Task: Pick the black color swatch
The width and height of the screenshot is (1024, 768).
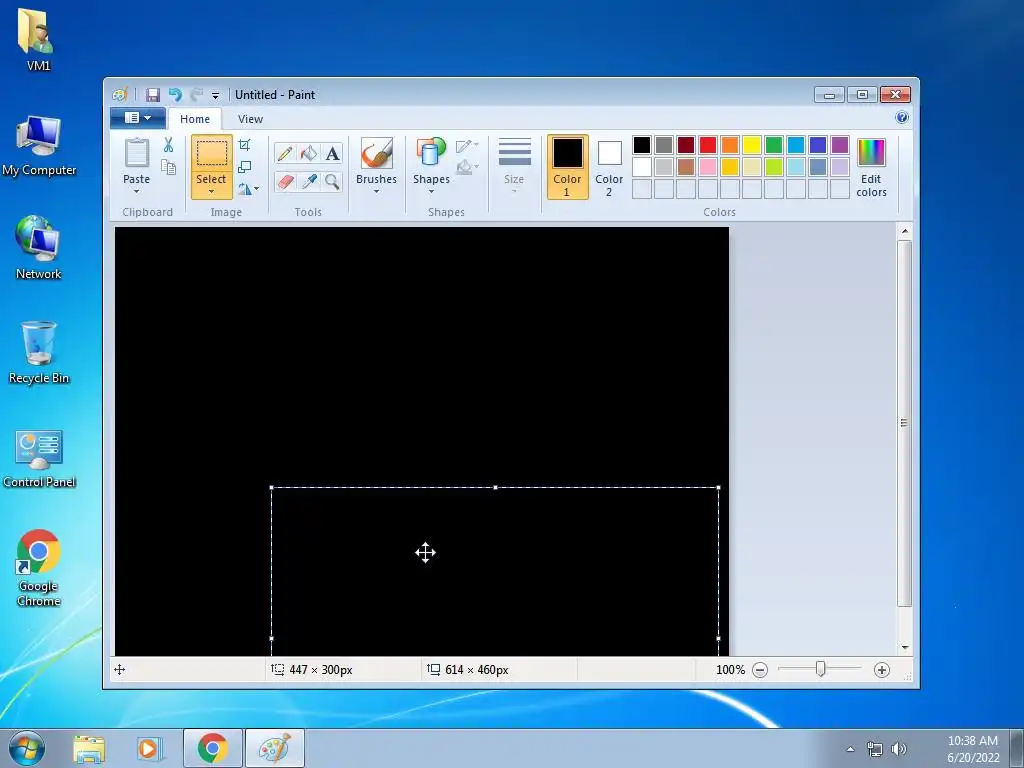Action: [x=642, y=144]
